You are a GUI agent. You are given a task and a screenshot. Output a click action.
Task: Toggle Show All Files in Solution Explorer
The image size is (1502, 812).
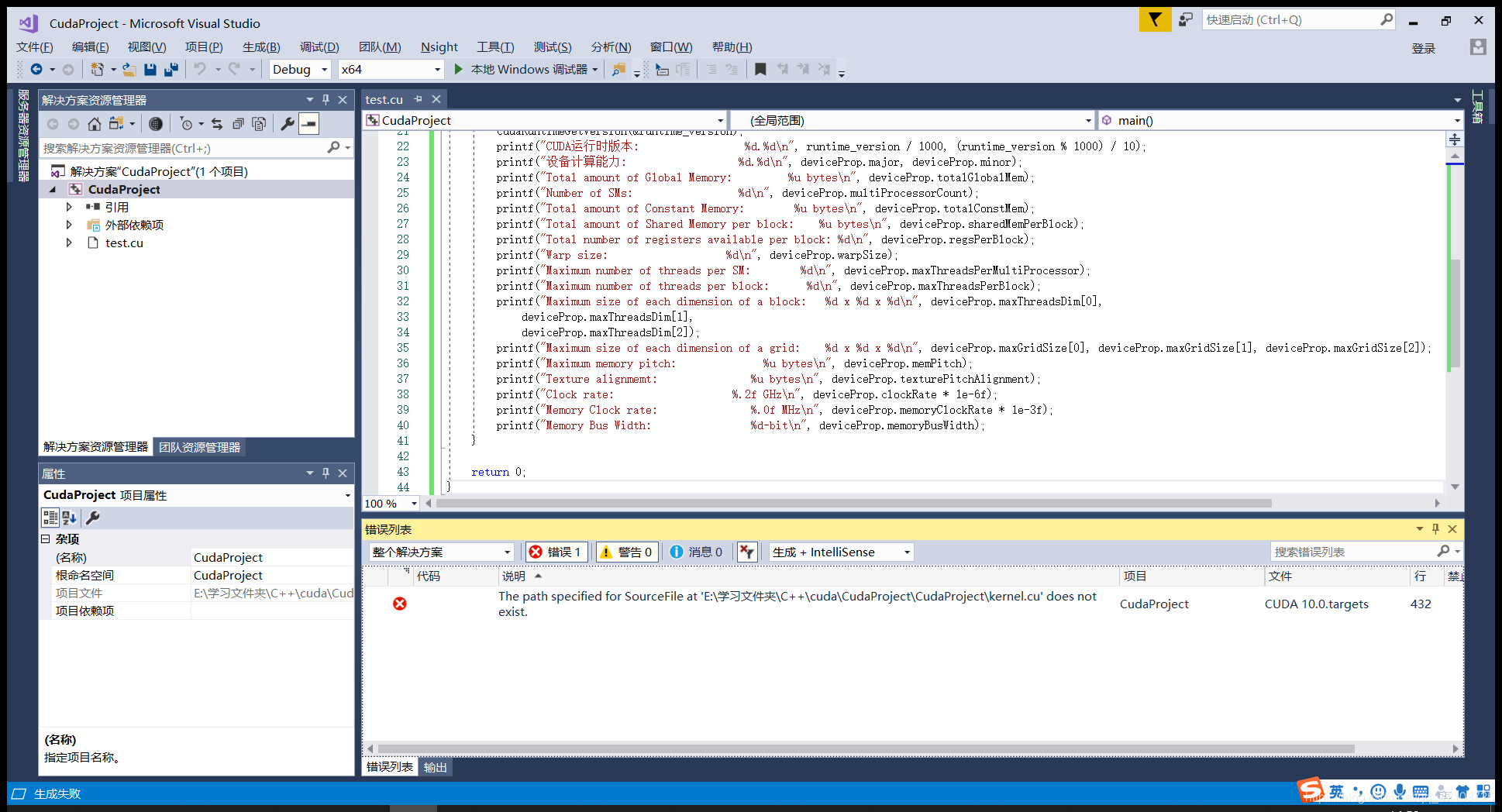click(x=259, y=124)
